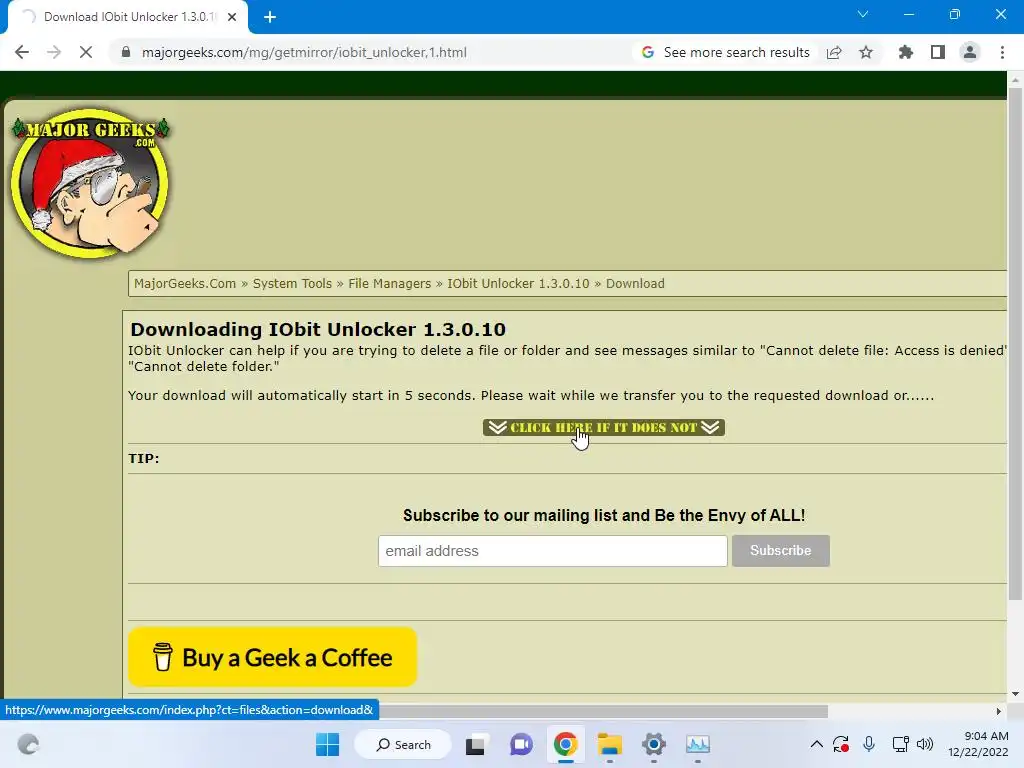Open the tab search chevron
This screenshot has height=768, width=1024.
click(x=863, y=14)
